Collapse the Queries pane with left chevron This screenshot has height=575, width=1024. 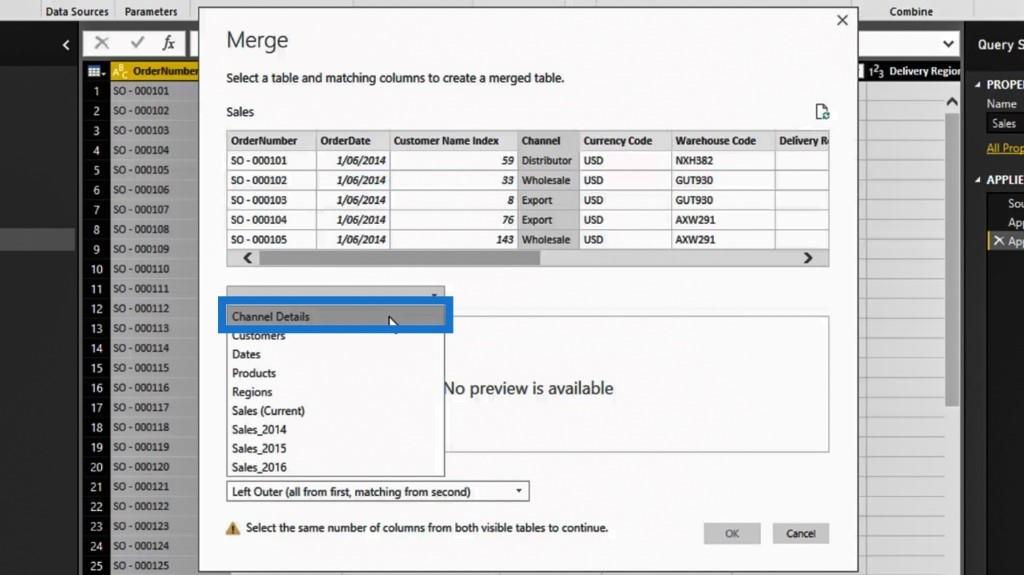(x=66, y=45)
